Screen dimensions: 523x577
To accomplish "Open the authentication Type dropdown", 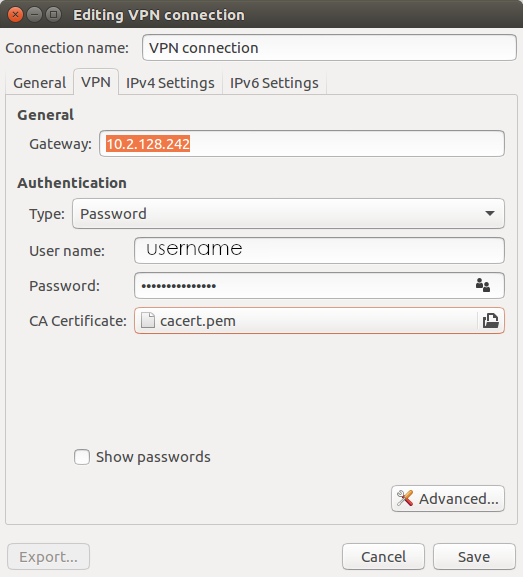I will click(288, 214).
